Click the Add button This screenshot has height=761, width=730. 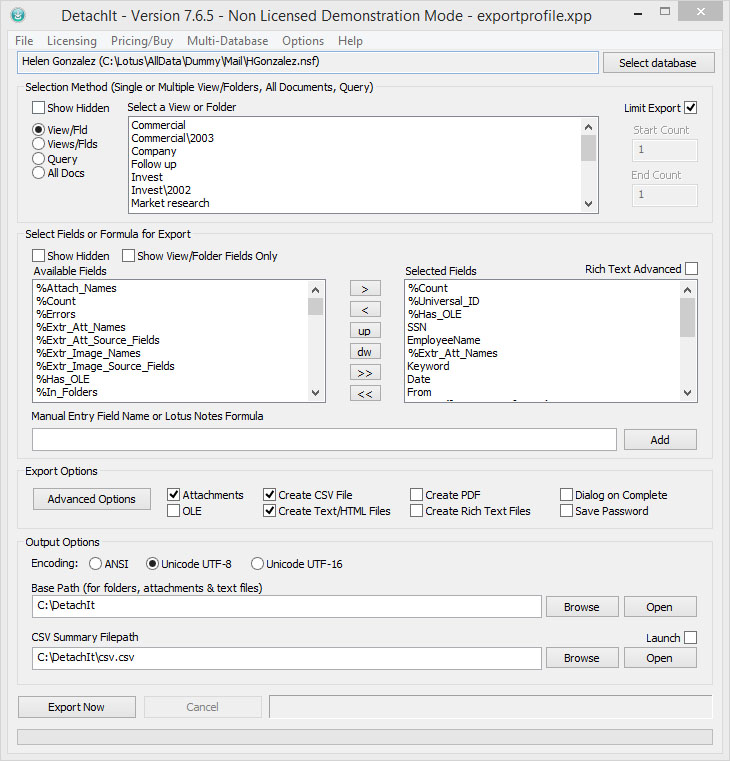pos(660,440)
